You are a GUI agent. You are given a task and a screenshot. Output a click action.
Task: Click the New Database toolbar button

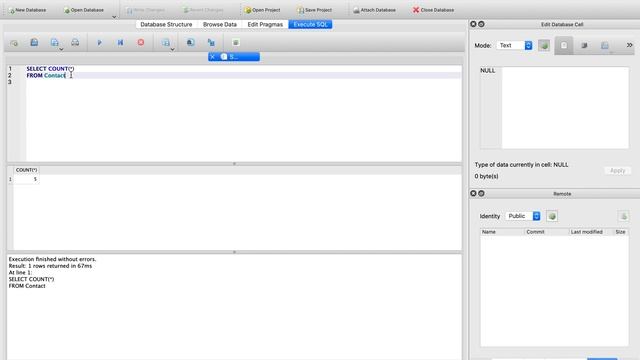pos(27,10)
